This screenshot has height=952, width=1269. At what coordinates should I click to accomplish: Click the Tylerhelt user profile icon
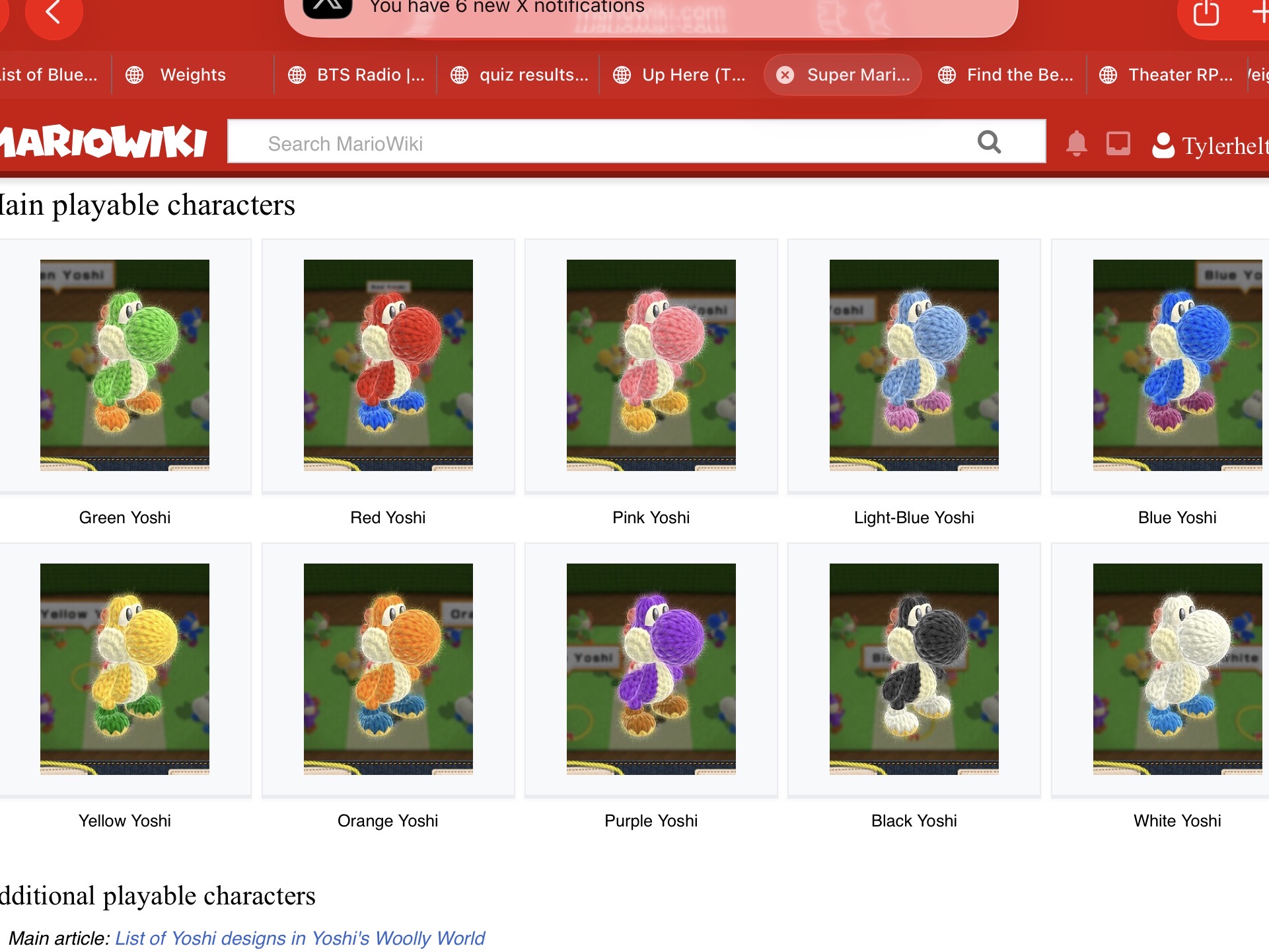(1163, 145)
